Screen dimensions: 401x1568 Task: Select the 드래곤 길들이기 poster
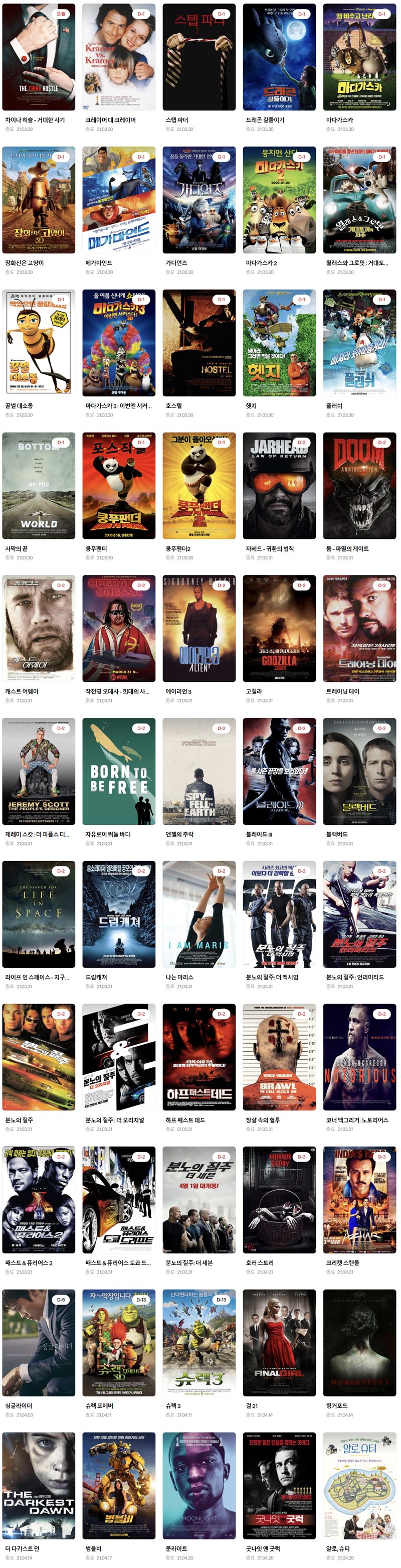pyautogui.click(x=279, y=57)
